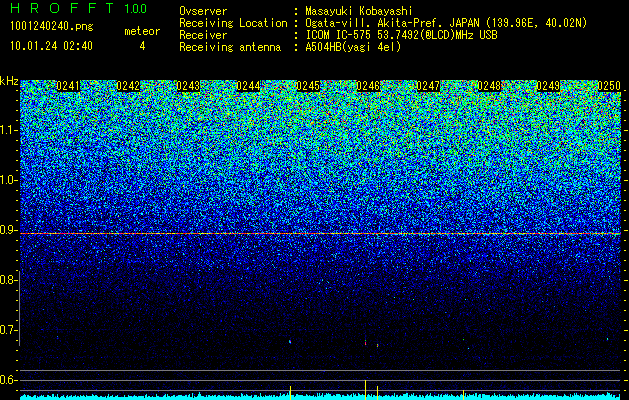
Task: Click the red carrier line at 0.9 kHz
Action: pos(320,234)
